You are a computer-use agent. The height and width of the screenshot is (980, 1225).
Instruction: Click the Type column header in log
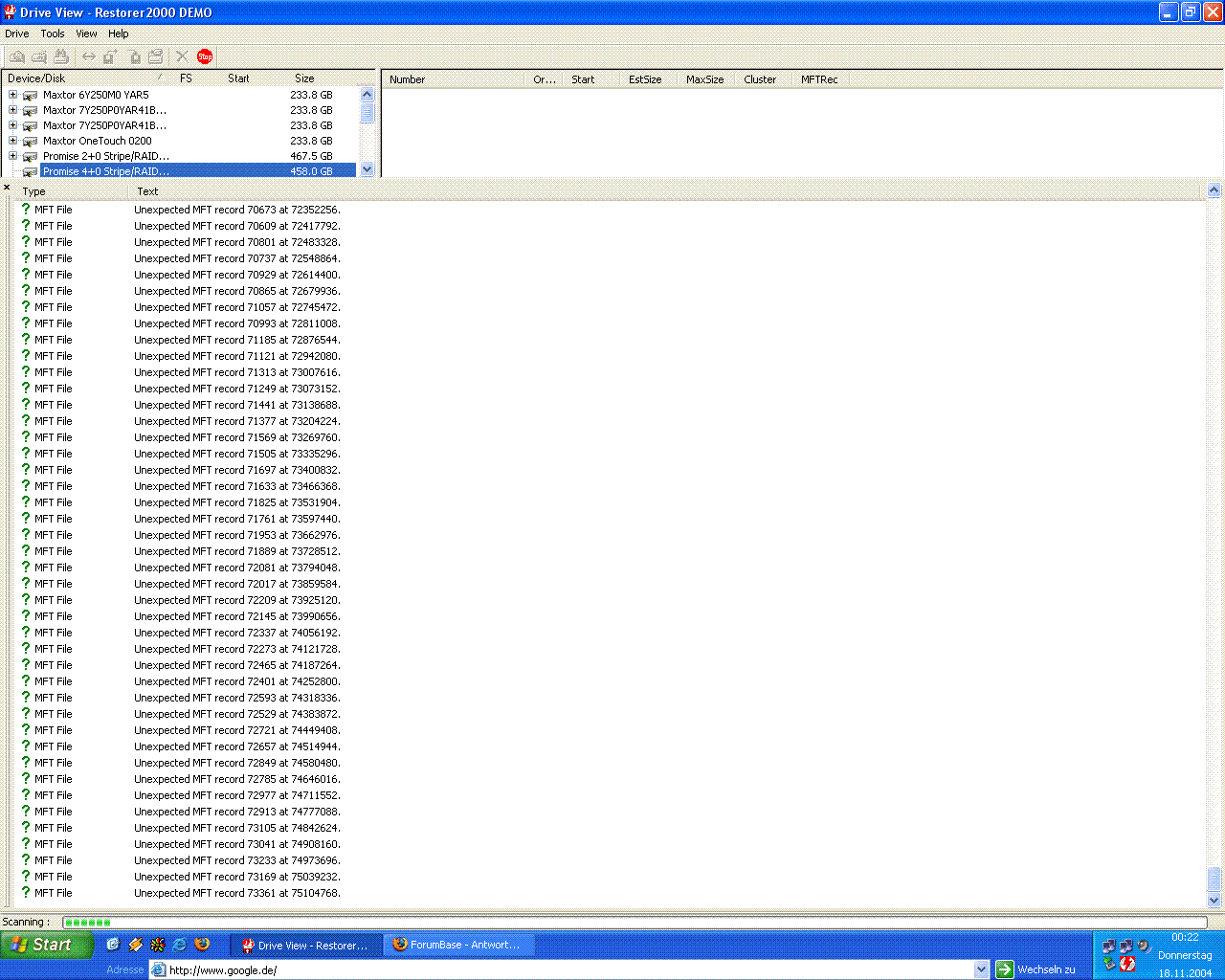pos(73,191)
